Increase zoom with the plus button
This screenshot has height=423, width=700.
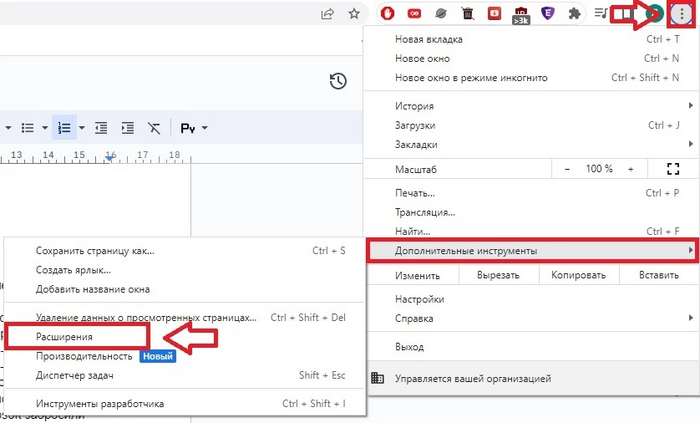[631, 169]
